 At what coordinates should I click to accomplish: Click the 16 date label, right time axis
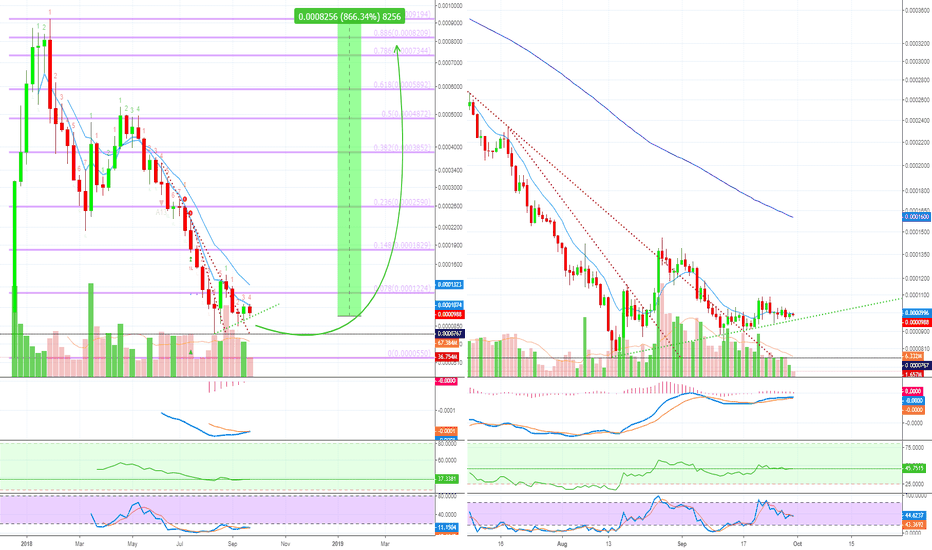point(501,544)
